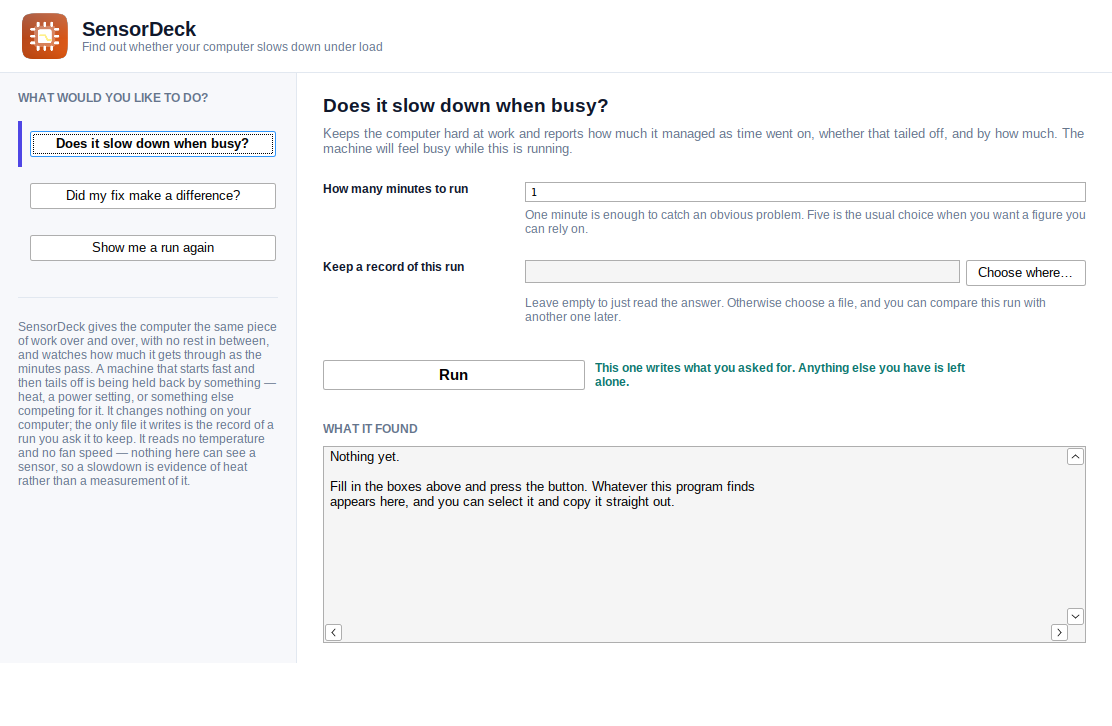Click the 'Keep a record of this run' label
Image resolution: width=1112 pixels, height=726 pixels.
coord(394,267)
